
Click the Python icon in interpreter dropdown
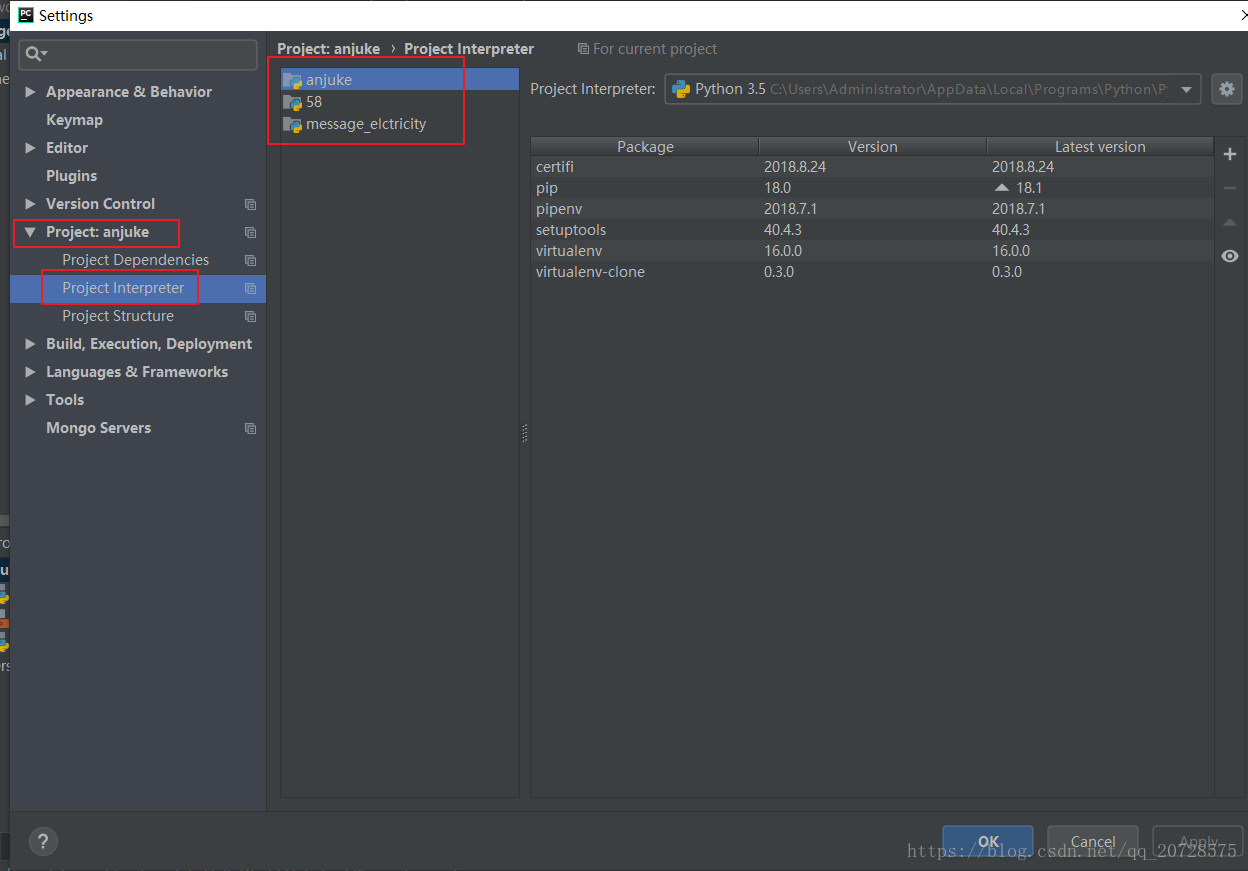coord(681,89)
